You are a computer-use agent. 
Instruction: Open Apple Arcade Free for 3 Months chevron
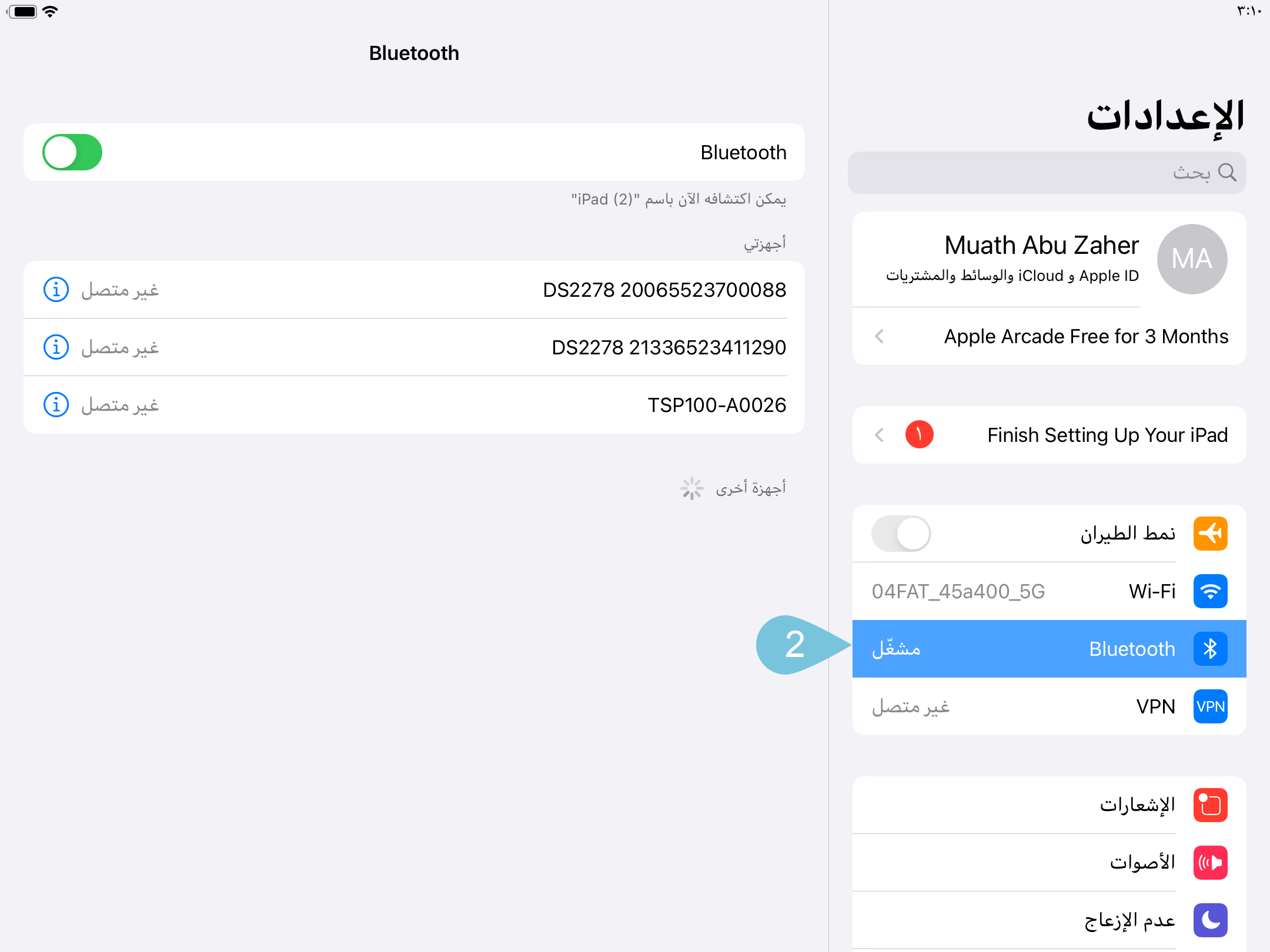(x=880, y=336)
